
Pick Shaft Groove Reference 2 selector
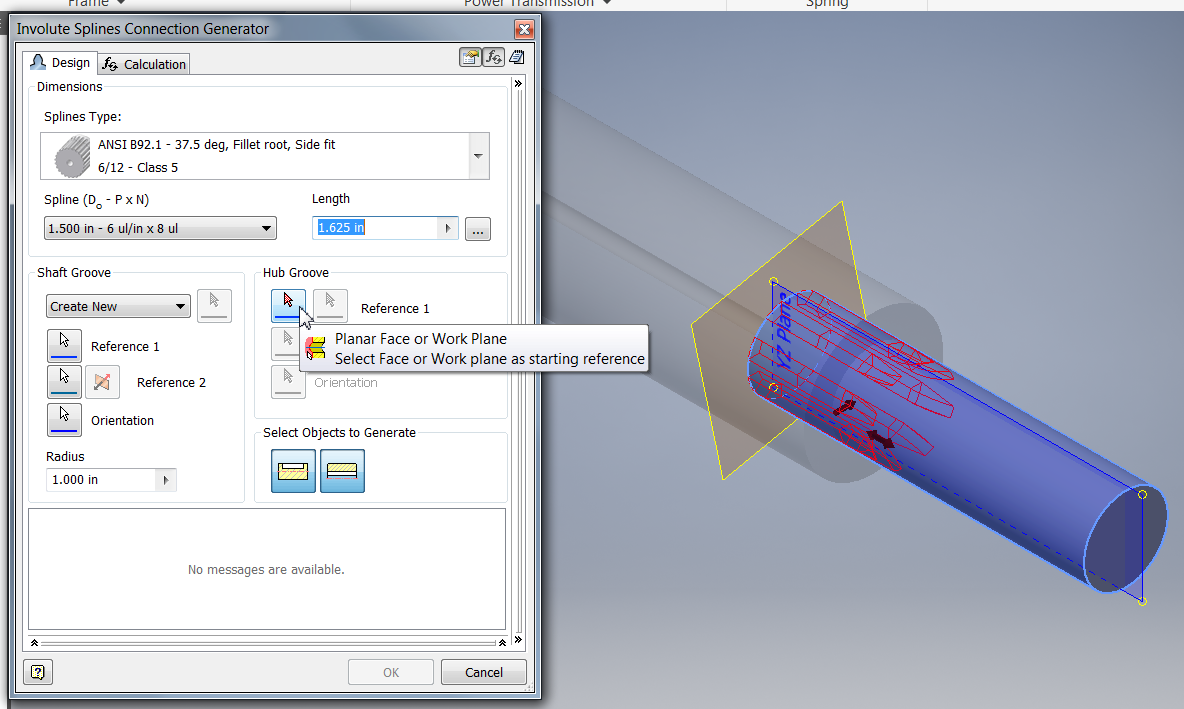click(64, 381)
